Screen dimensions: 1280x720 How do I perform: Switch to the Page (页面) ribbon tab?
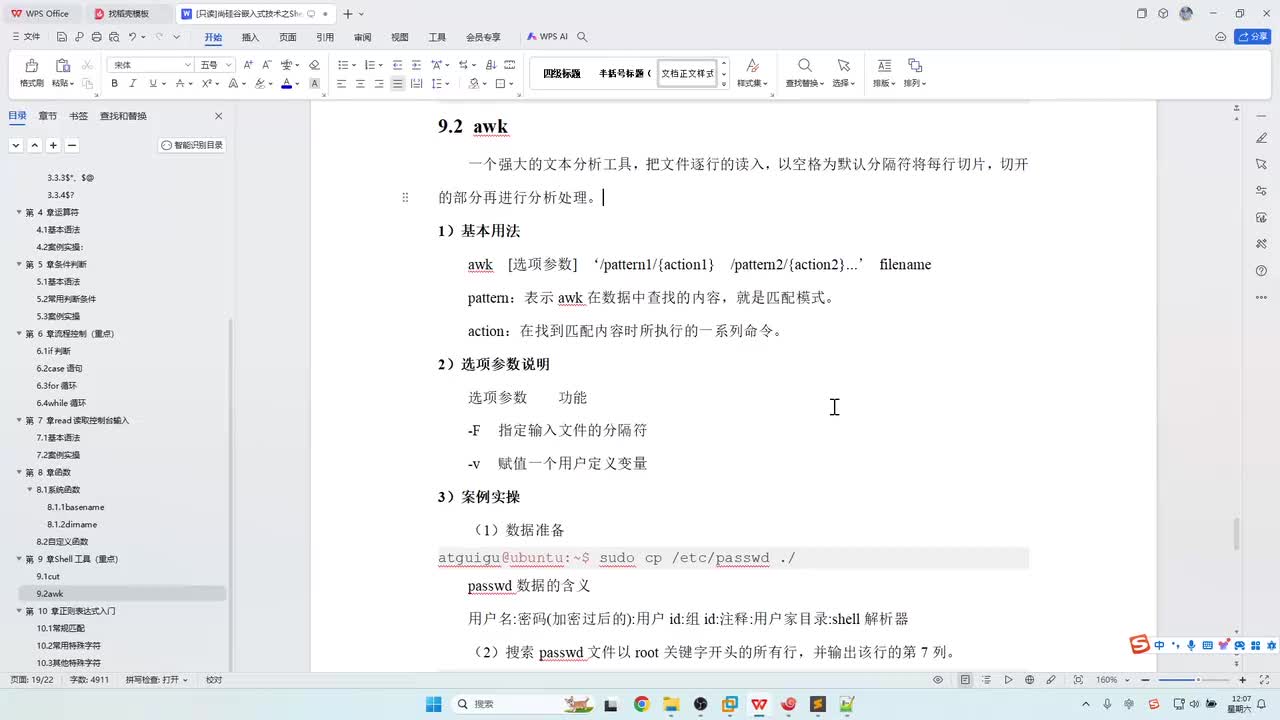pyautogui.click(x=288, y=37)
